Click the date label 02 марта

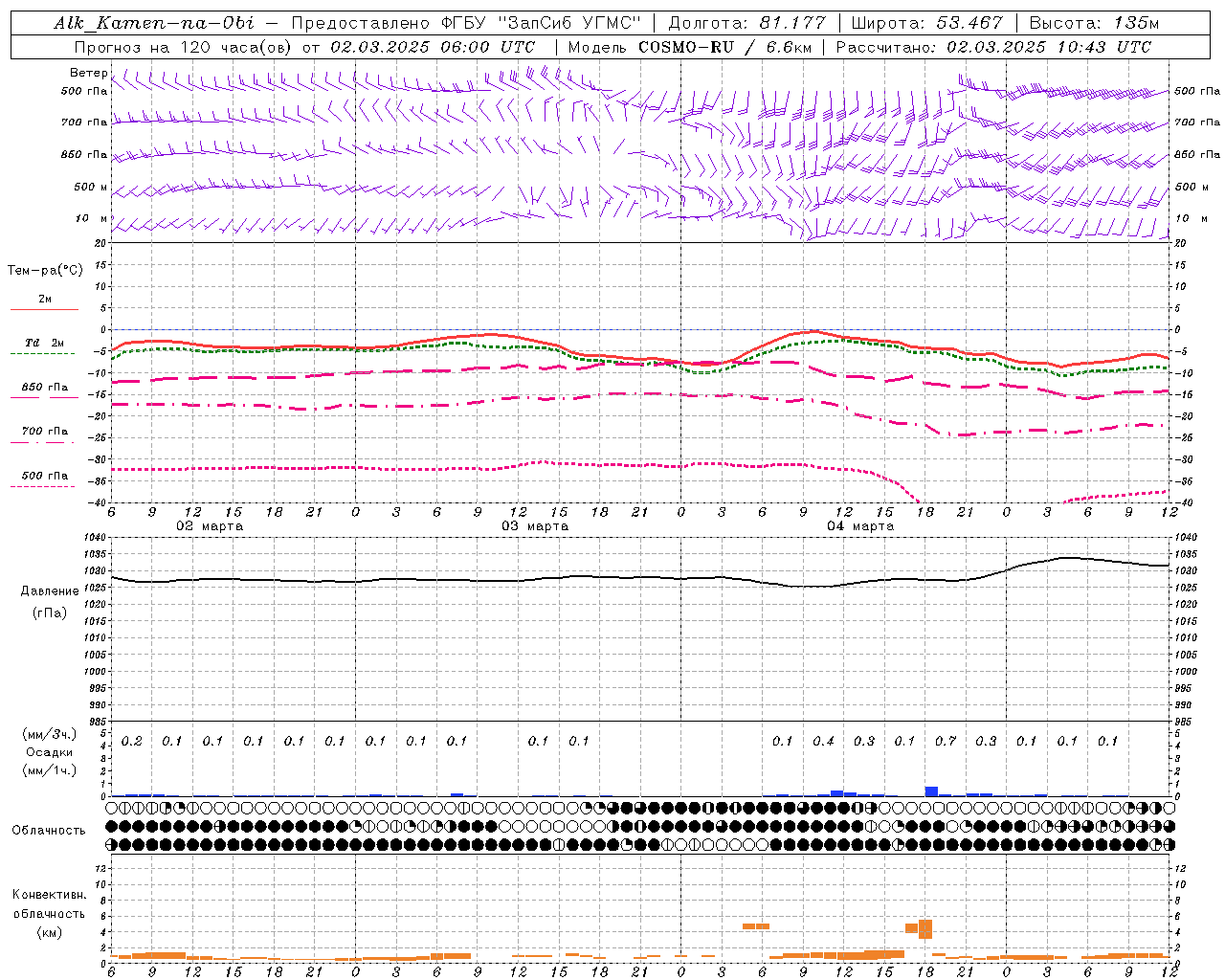point(211,526)
